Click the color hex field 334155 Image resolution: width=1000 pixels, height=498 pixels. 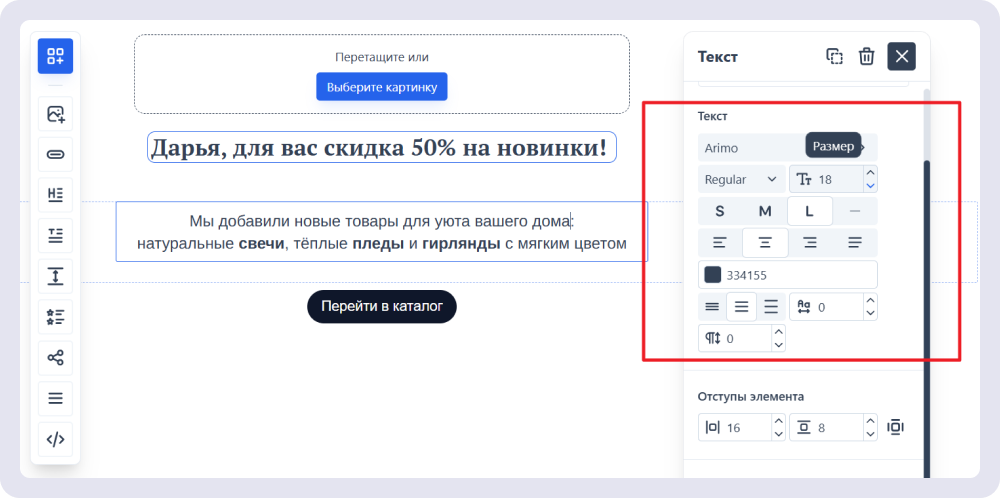click(x=788, y=275)
